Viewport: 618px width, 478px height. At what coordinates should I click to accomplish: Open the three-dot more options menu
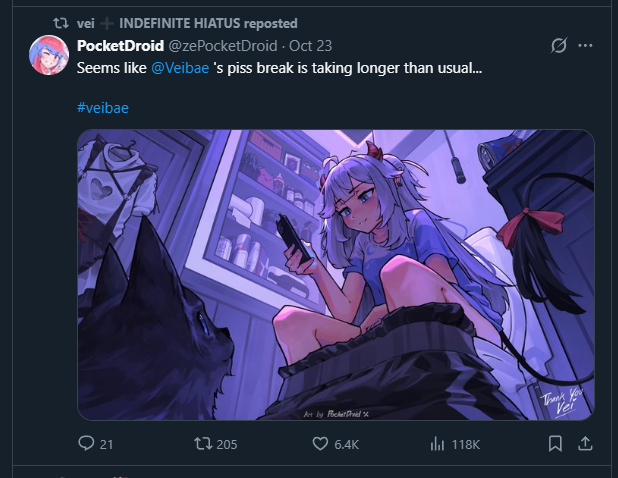pyautogui.click(x=585, y=45)
